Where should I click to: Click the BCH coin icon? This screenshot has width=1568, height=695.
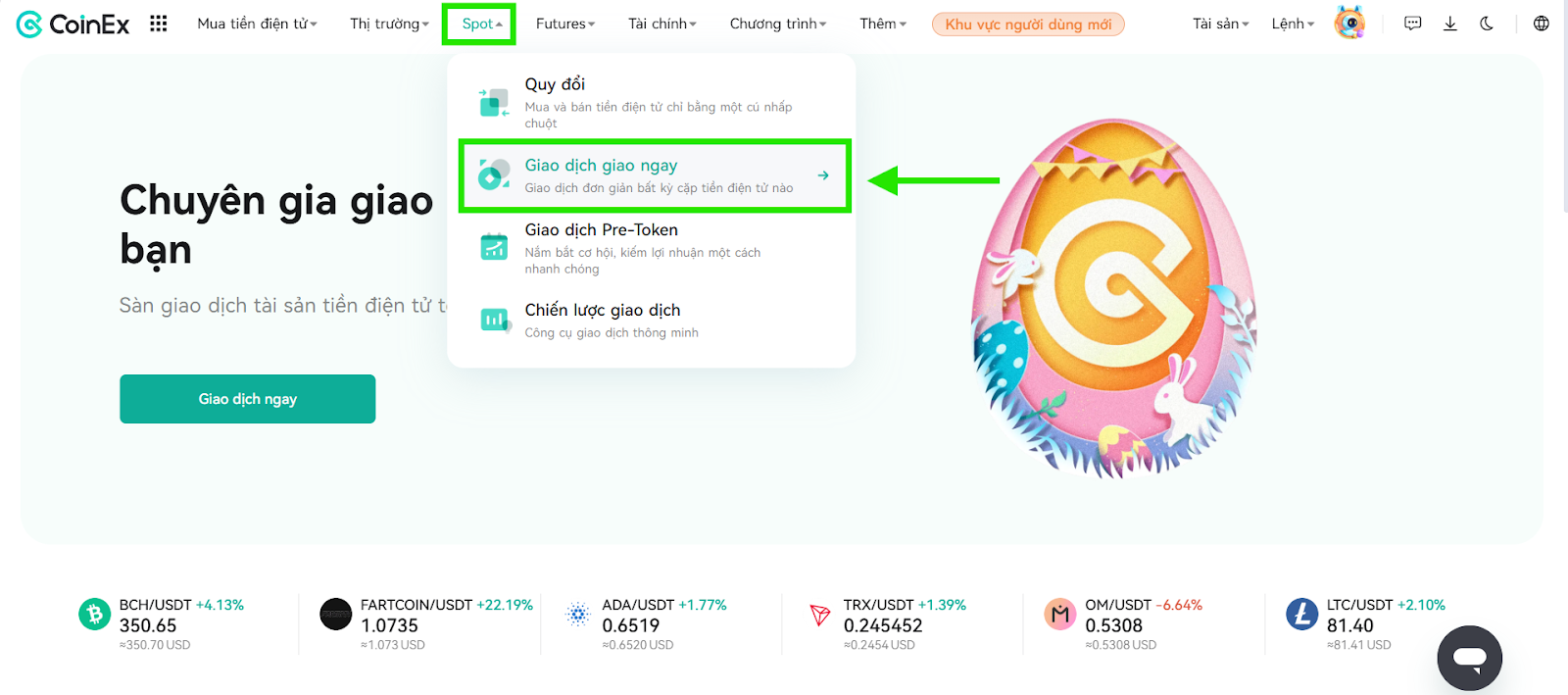coord(95,615)
